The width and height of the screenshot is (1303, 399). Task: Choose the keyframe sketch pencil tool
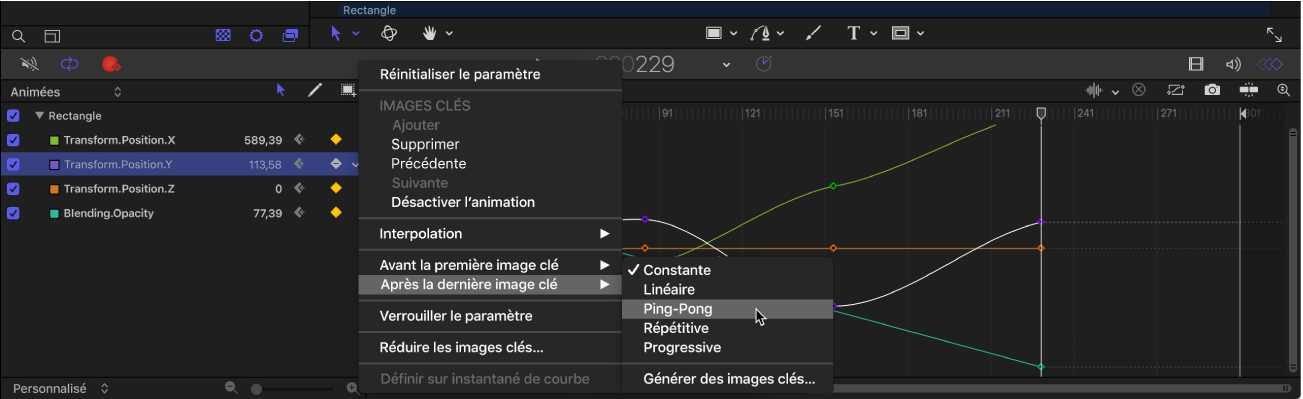click(315, 90)
